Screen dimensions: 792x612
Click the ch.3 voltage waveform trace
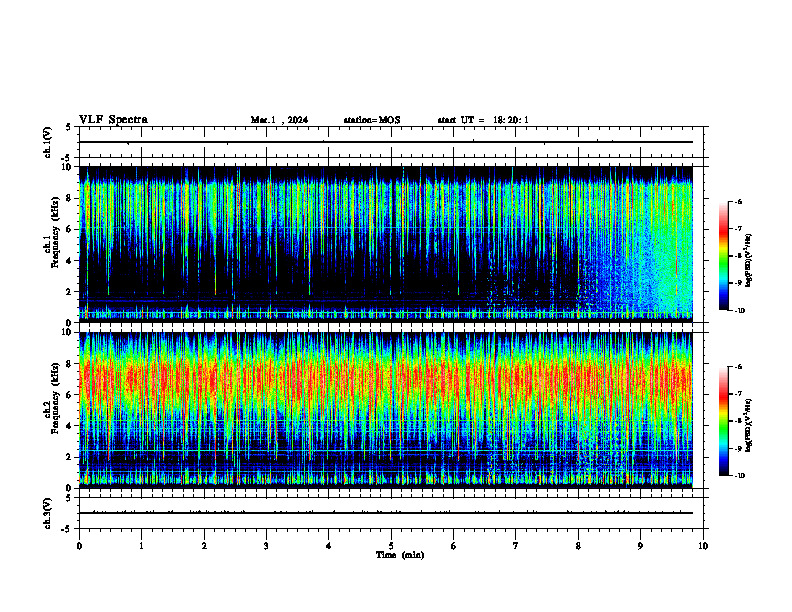[x=386, y=513]
